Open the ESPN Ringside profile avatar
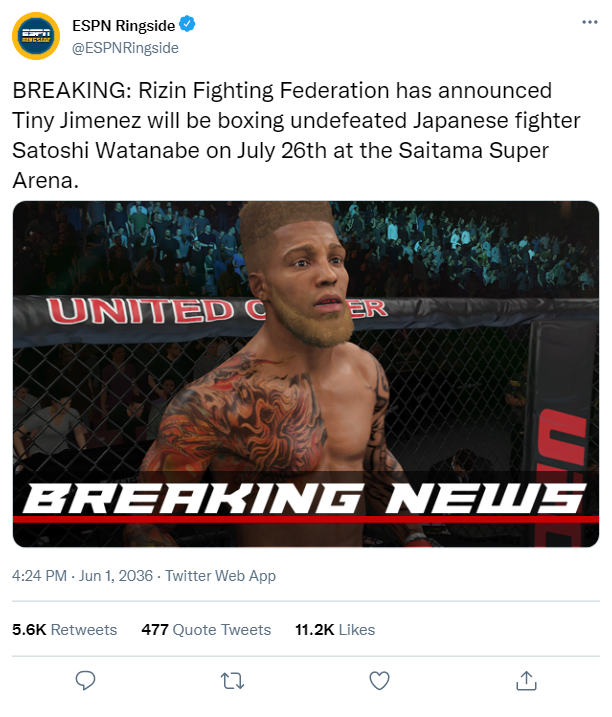This screenshot has height=717, width=612. 36,36
